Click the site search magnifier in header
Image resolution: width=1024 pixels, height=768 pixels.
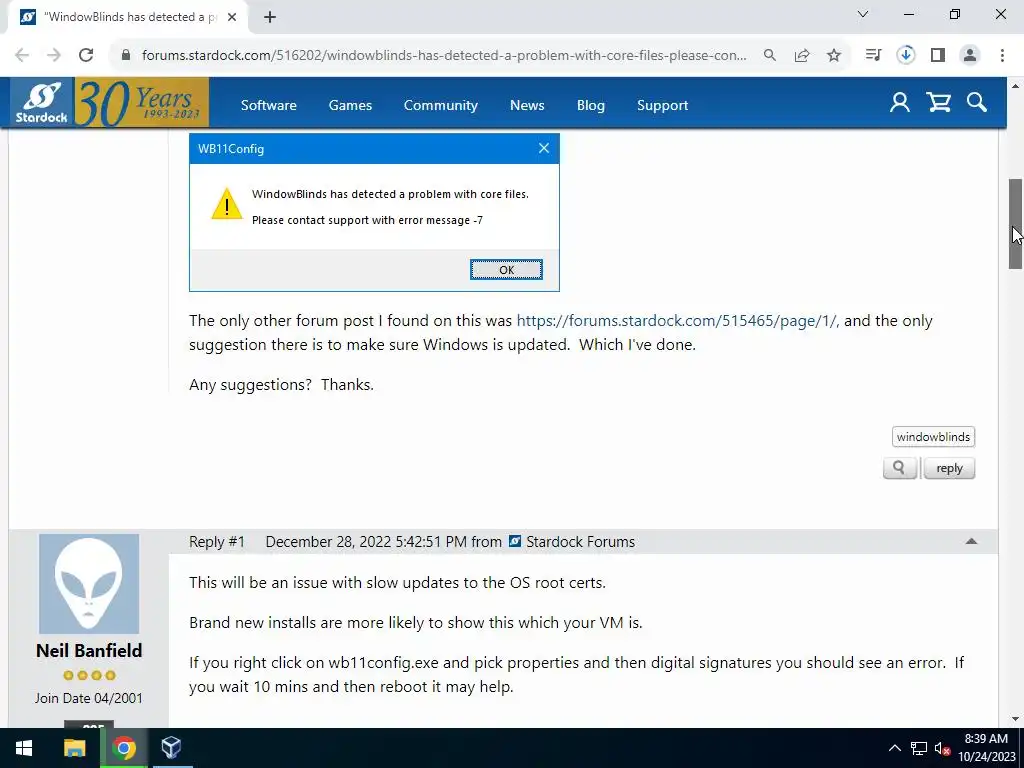click(976, 103)
